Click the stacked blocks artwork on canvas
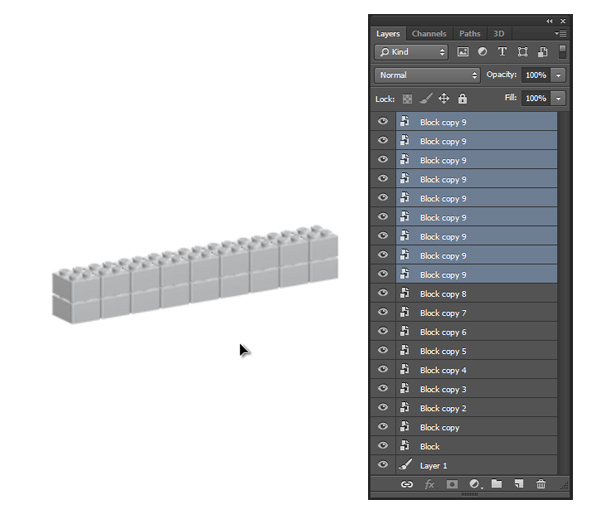This screenshot has width=600, height=525. click(195, 275)
